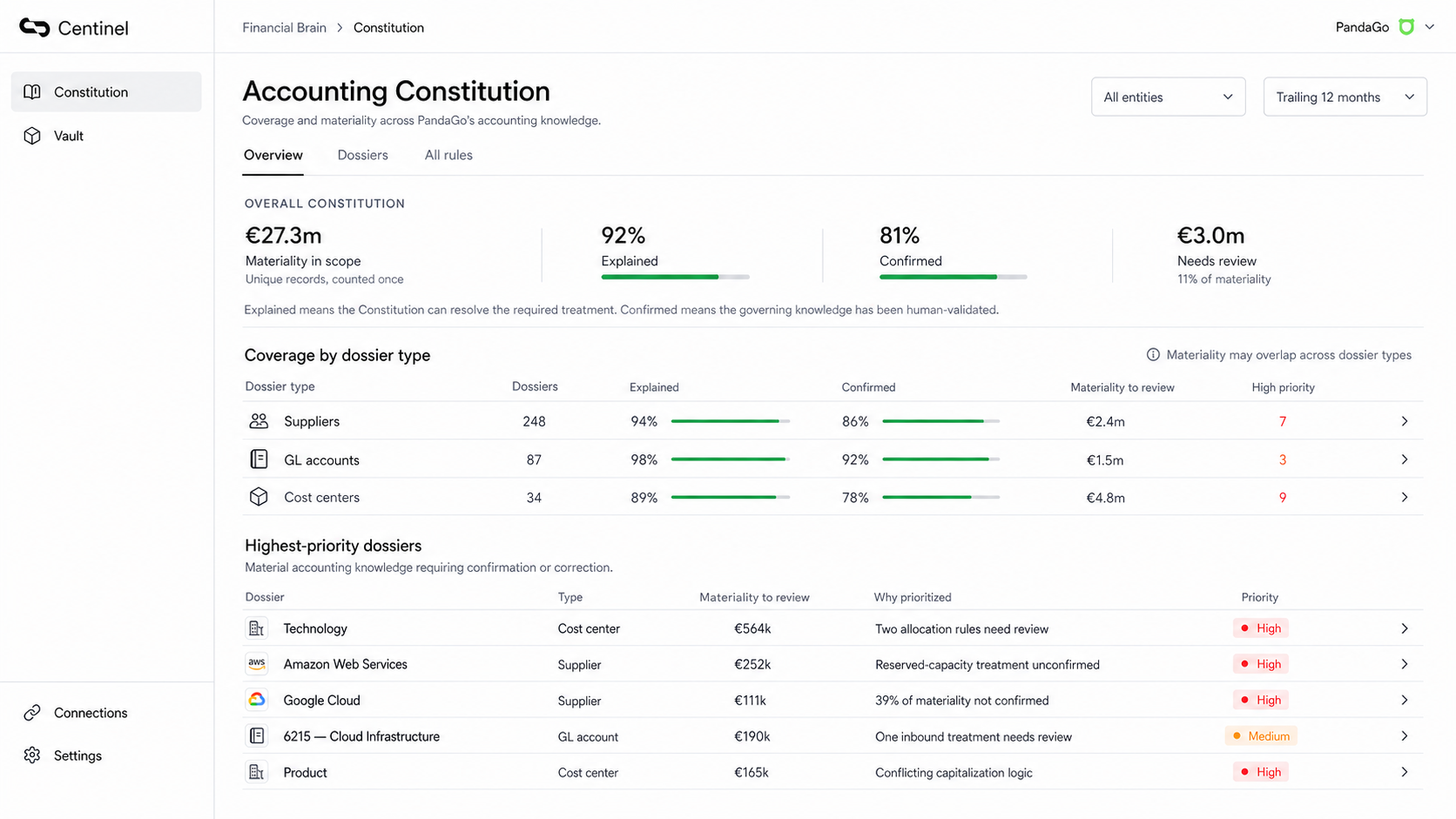Click the Constitution book icon in sidebar

pos(32,92)
